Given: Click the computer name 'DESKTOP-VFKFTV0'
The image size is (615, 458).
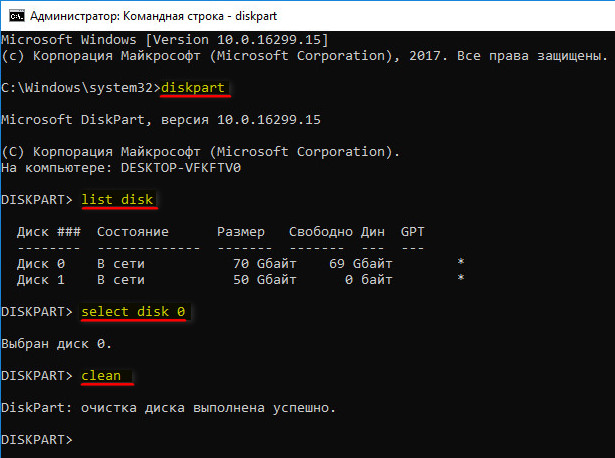Looking at the screenshot, I should point(180,168).
